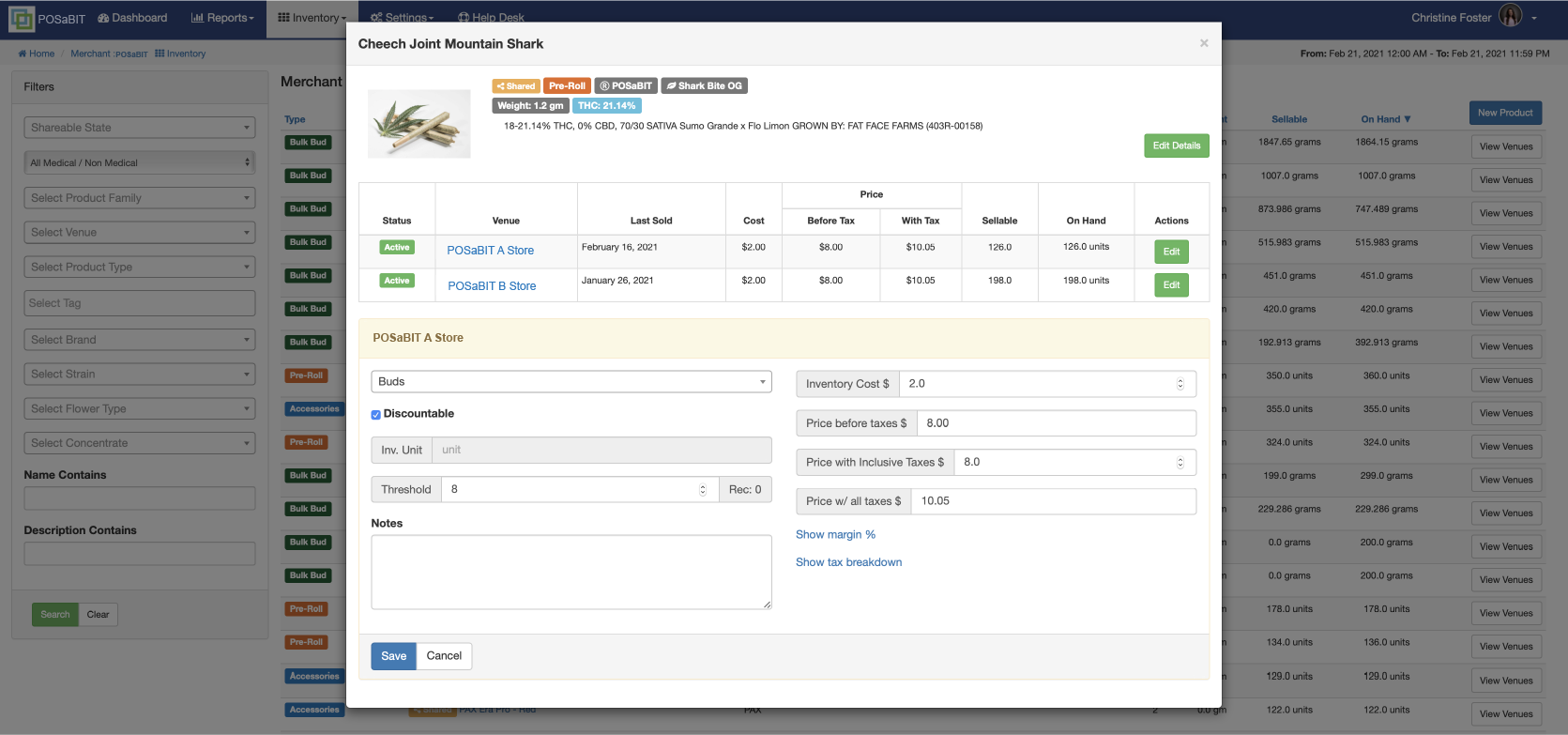1568x735 pixels.
Task: Expand Select Flower Type dropdown
Action: click(140, 408)
